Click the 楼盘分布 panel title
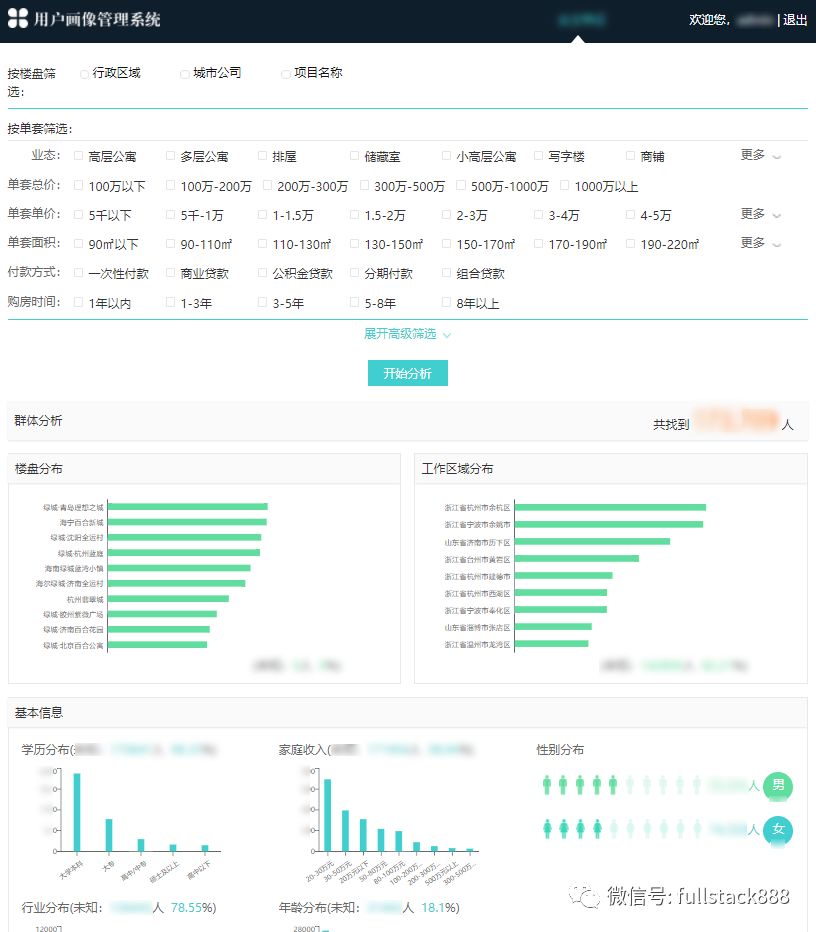 (x=39, y=469)
